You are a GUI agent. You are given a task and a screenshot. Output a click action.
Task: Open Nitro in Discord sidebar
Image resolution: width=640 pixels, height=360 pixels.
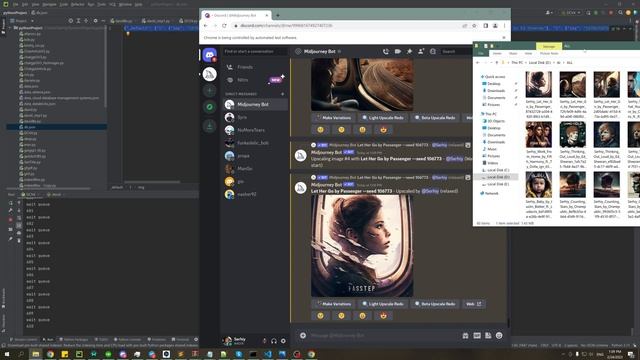[255, 80]
